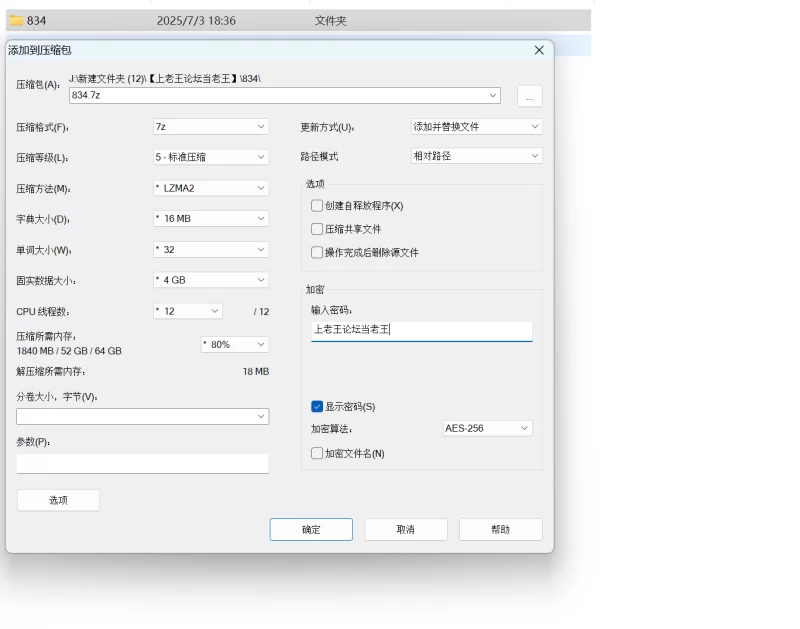Image resolution: width=800 pixels, height=629 pixels.
Task: Open the CPU 线程数 12 dropdown
Action: point(188,311)
